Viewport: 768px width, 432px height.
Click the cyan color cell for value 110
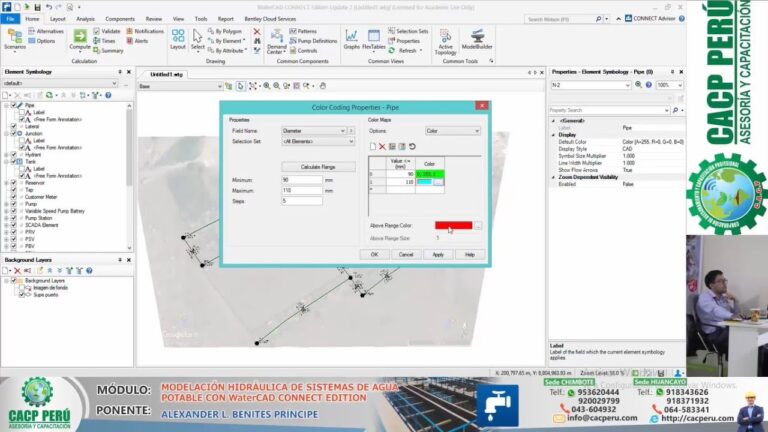point(424,182)
